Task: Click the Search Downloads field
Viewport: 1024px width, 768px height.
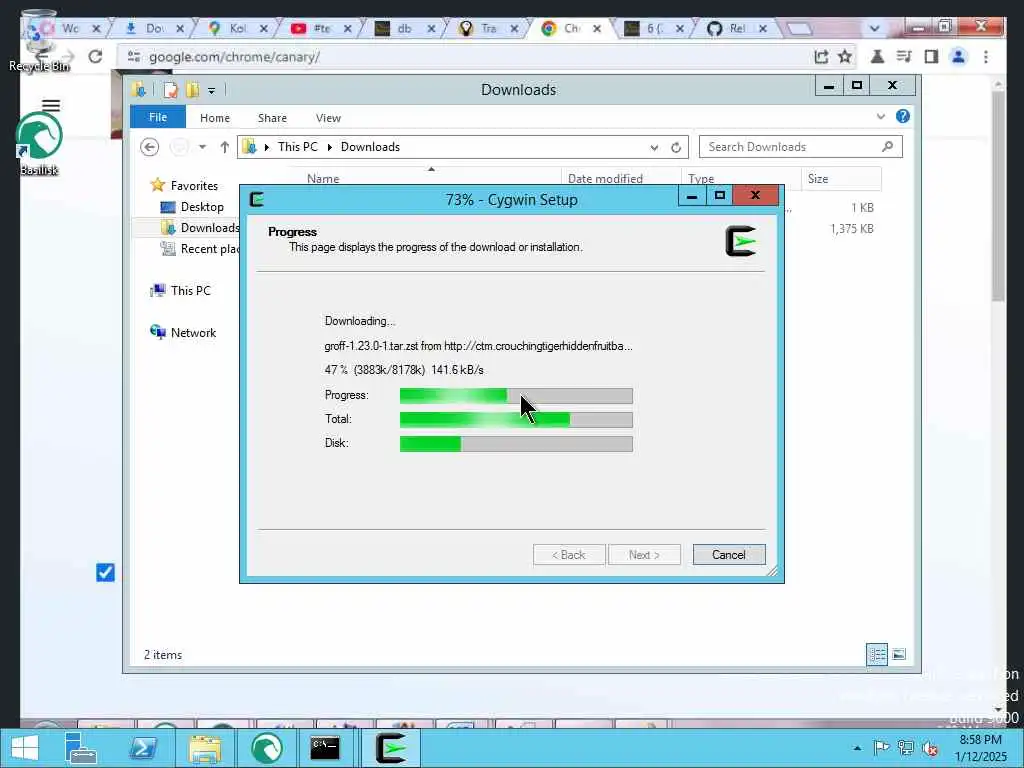Action: coord(801,147)
